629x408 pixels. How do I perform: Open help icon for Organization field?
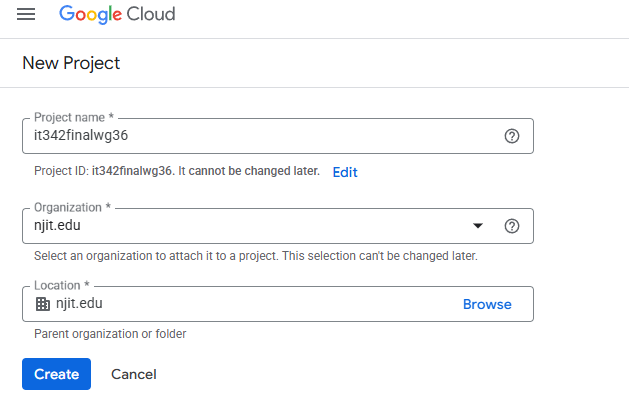click(511, 226)
